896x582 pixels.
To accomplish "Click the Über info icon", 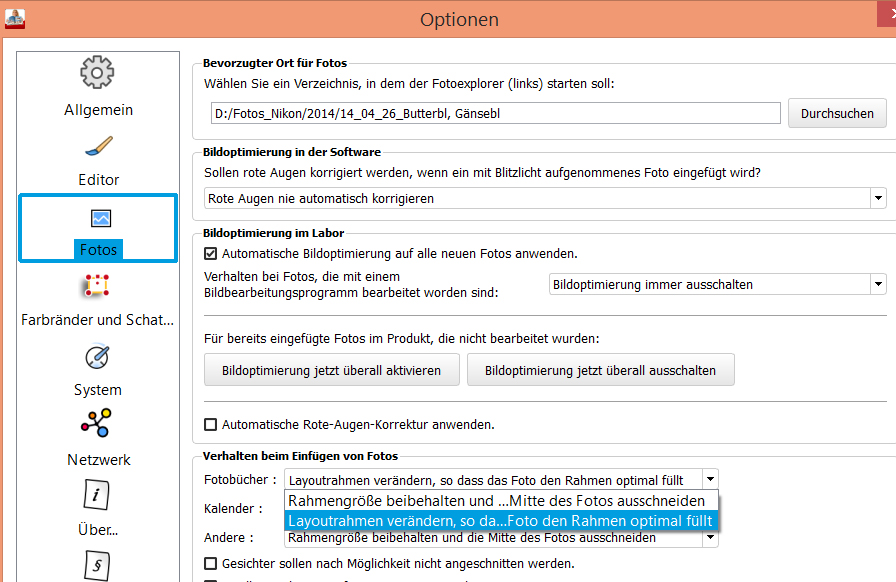I will click(98, 495).
